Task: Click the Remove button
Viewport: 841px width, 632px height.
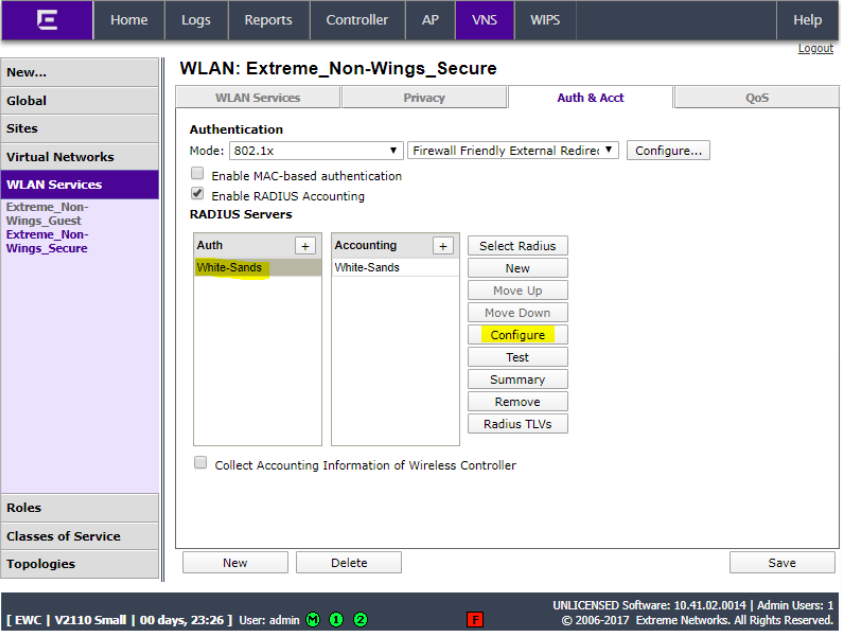Action: [518, 402]
